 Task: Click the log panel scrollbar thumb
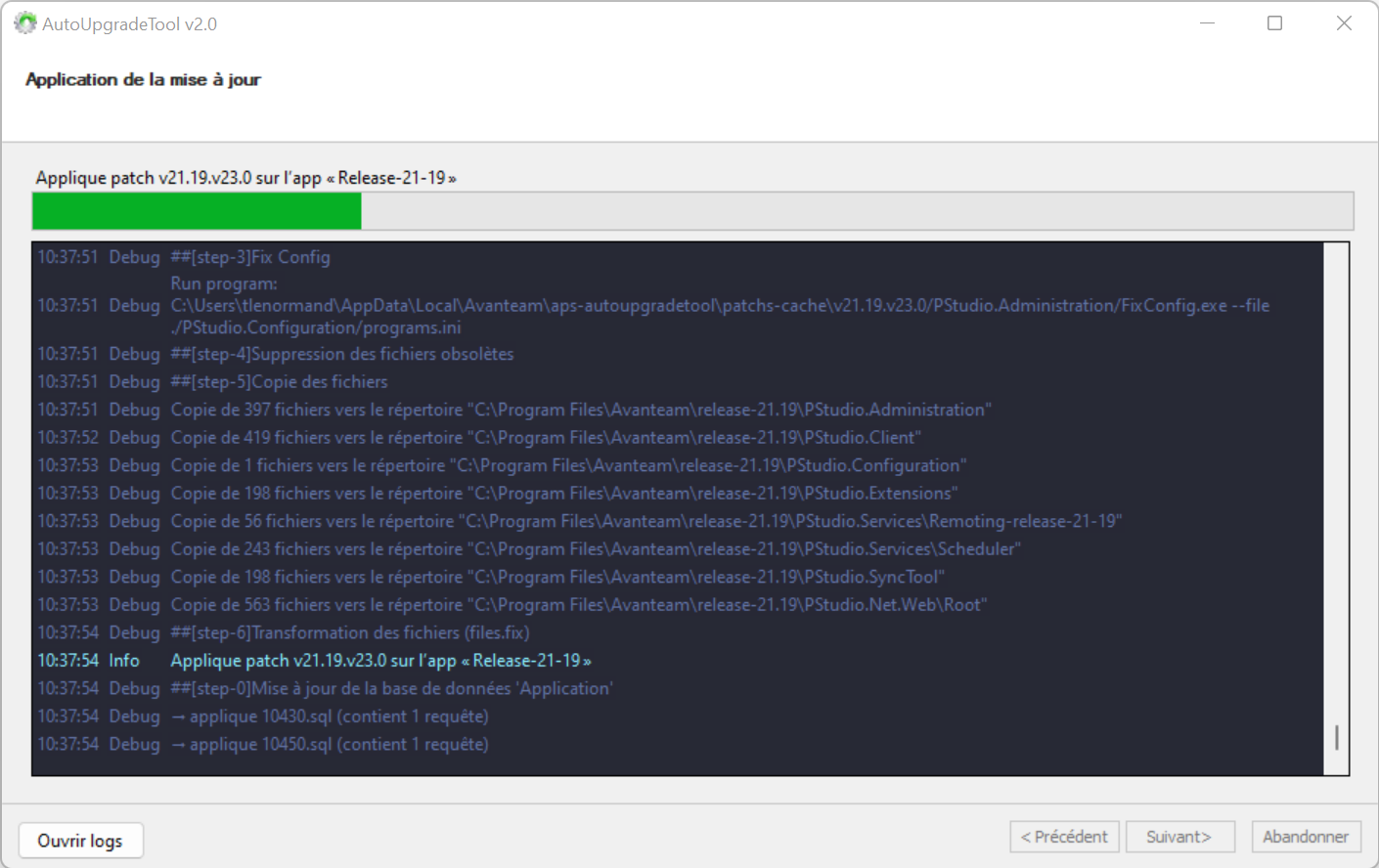[x=1336, y=737]
